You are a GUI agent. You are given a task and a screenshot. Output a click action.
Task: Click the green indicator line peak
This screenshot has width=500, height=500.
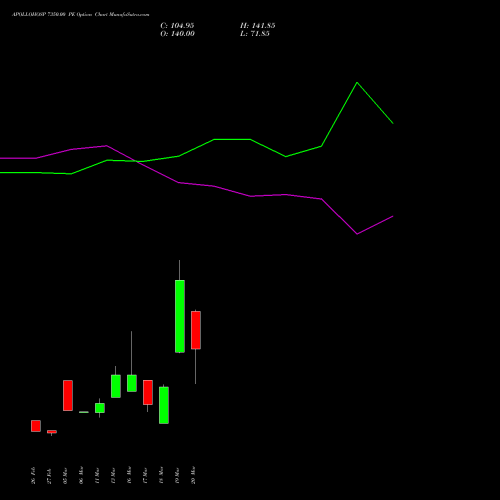tap(357, 82)
